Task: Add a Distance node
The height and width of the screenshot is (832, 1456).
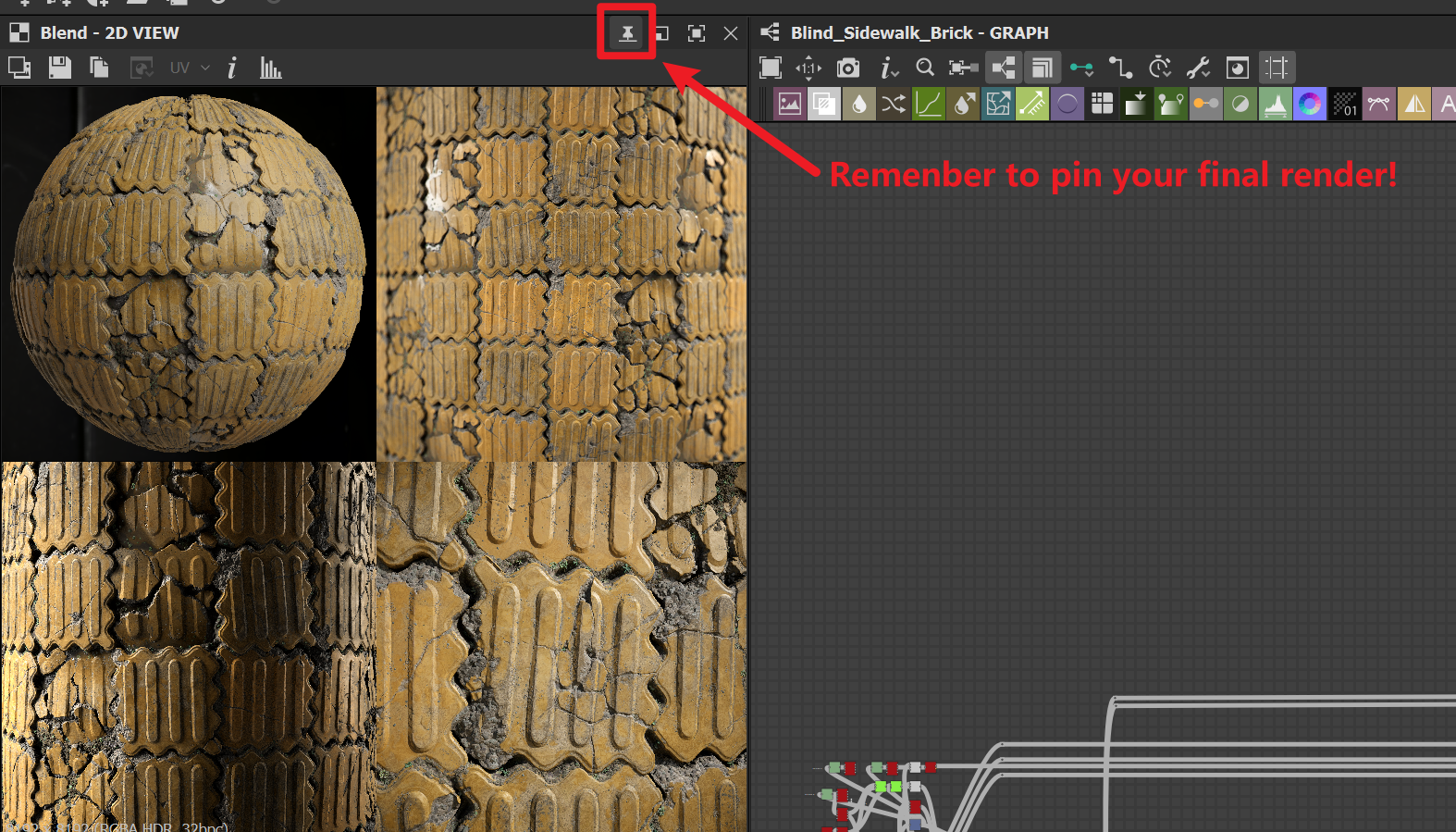Action: click(1032, 104)
